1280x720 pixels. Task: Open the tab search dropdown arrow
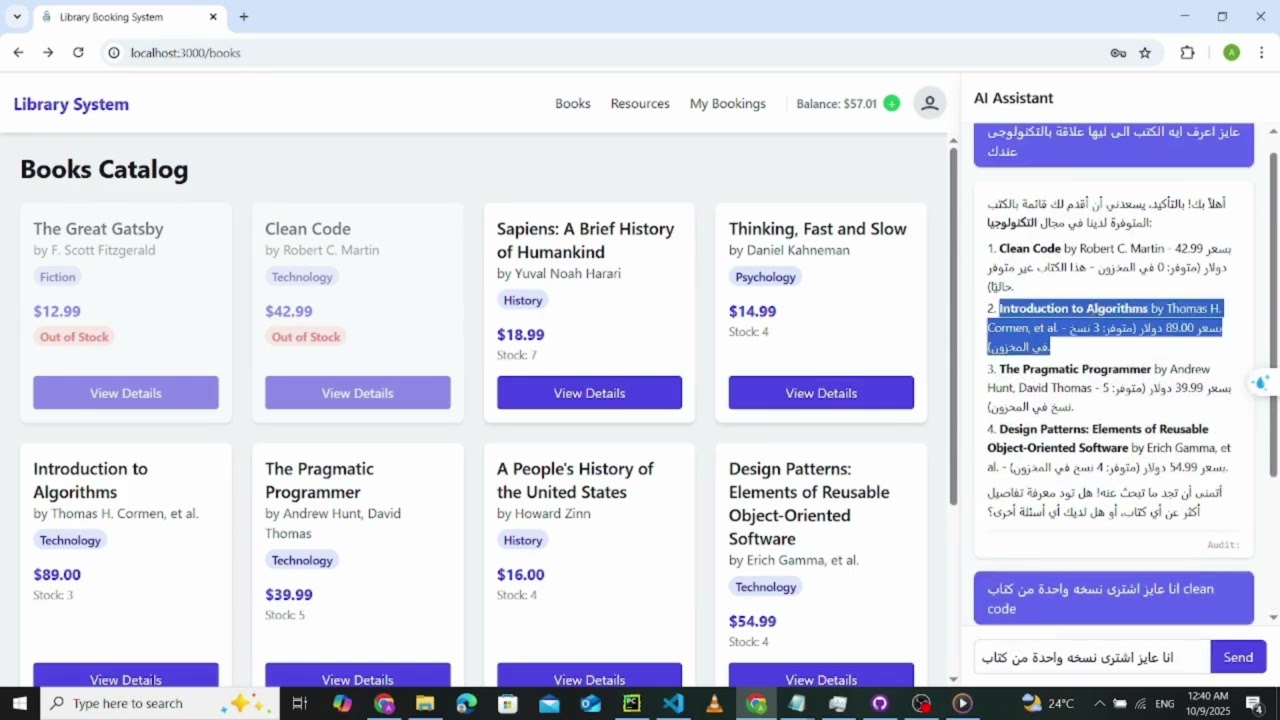click(x=17, y=17)
